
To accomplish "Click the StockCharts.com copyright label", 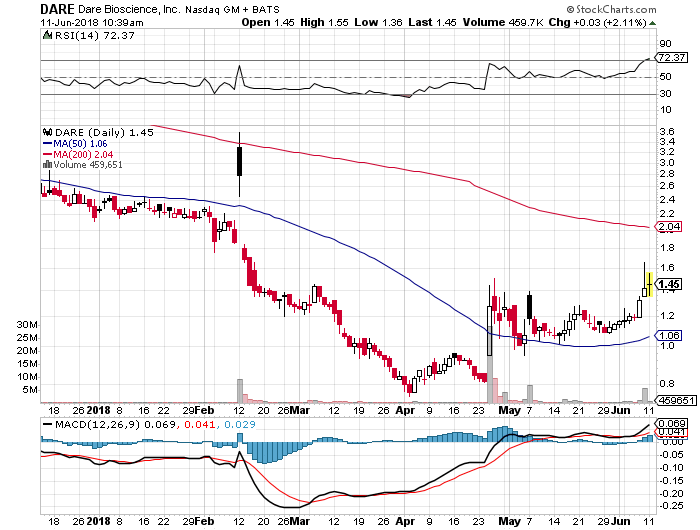I will [x=611, y=9].
